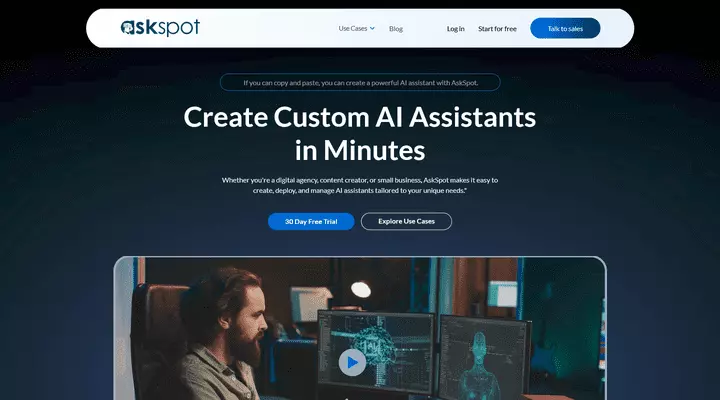Image resolution: width=720 pixels, height=400 pixels.
Task: Click the Log in link
Action: tap(455, 29)
